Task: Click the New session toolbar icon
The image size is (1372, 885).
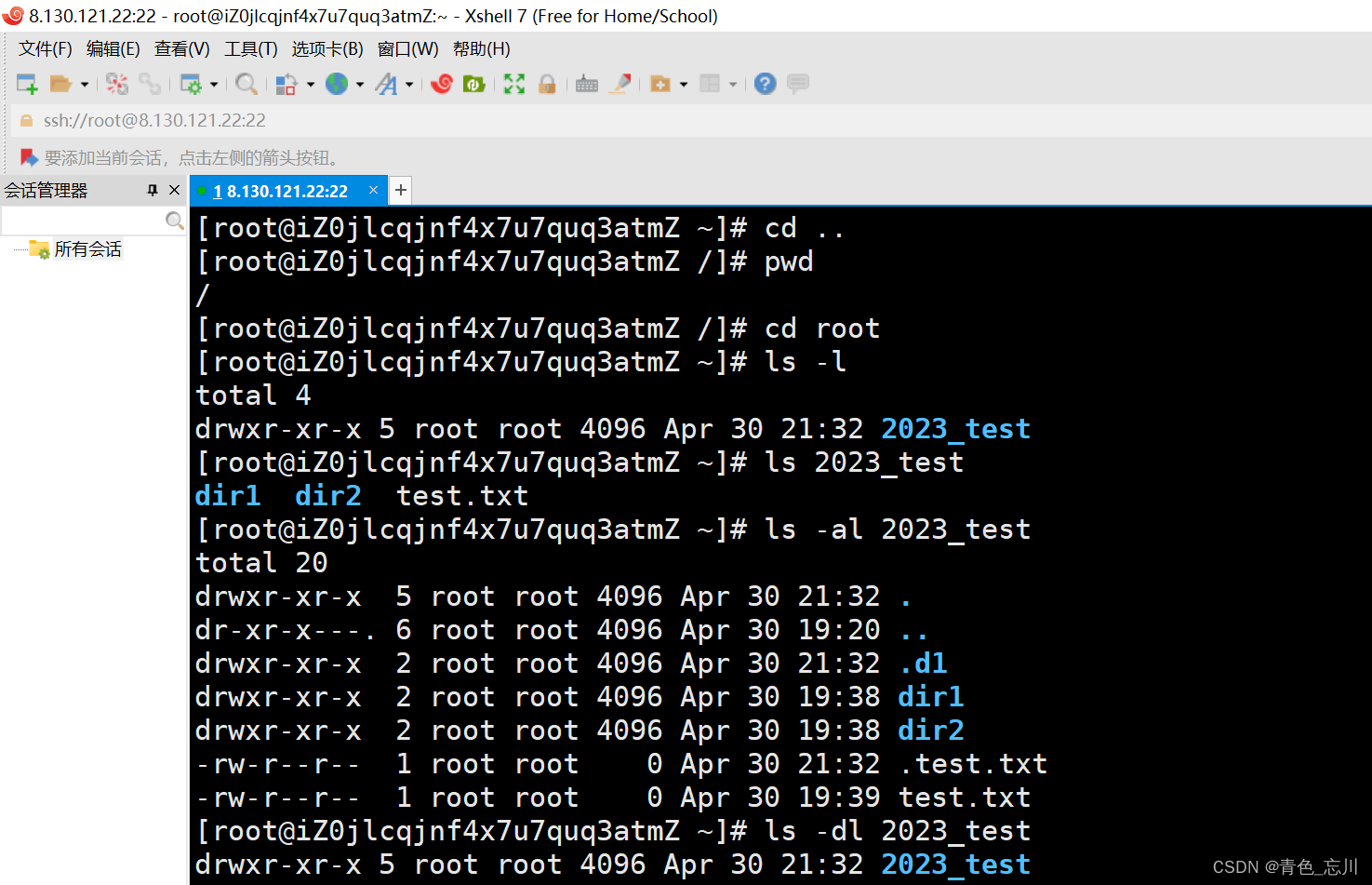Action: pos(27,84)
